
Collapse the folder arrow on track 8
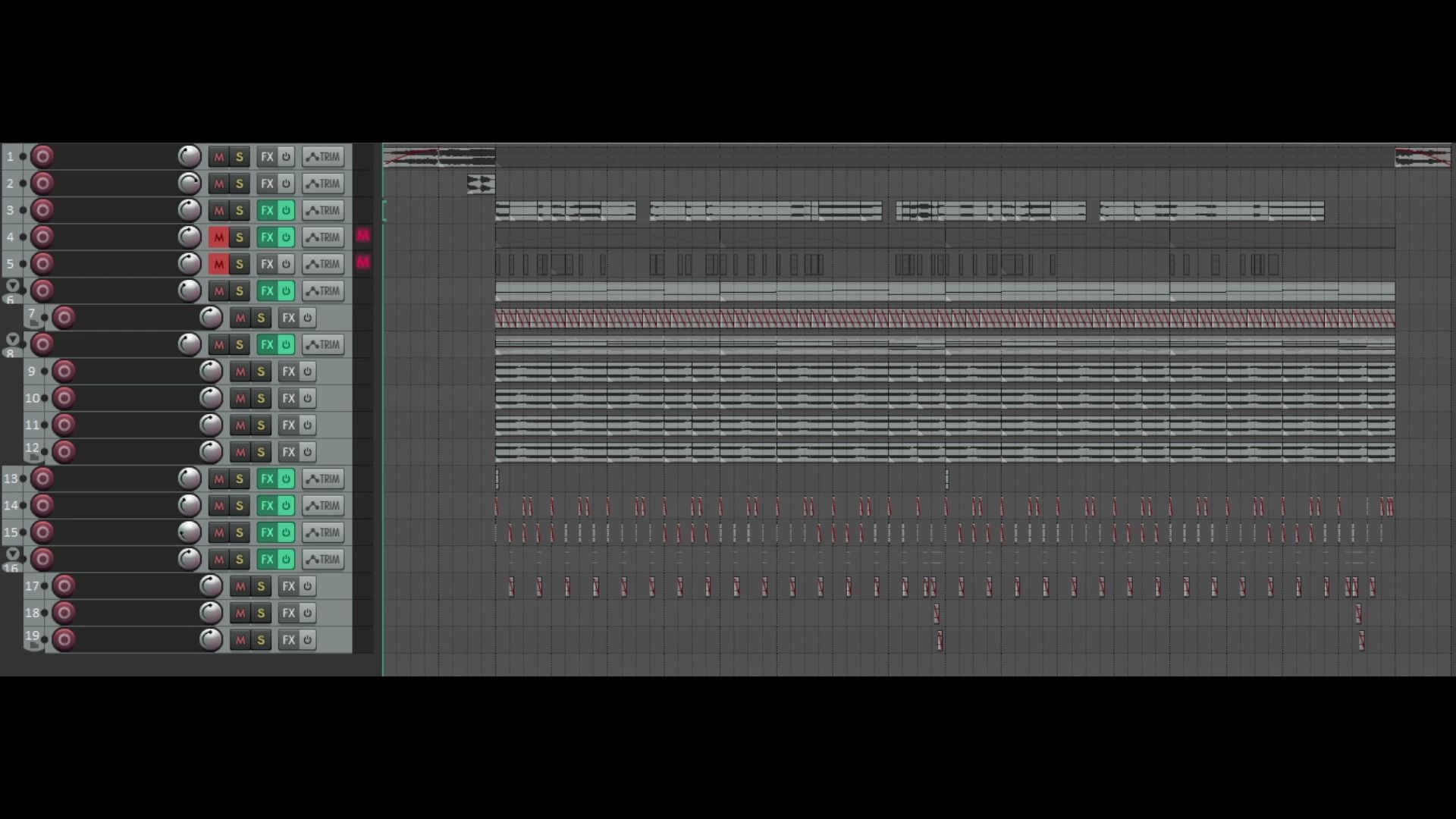(x=12, y=339)
